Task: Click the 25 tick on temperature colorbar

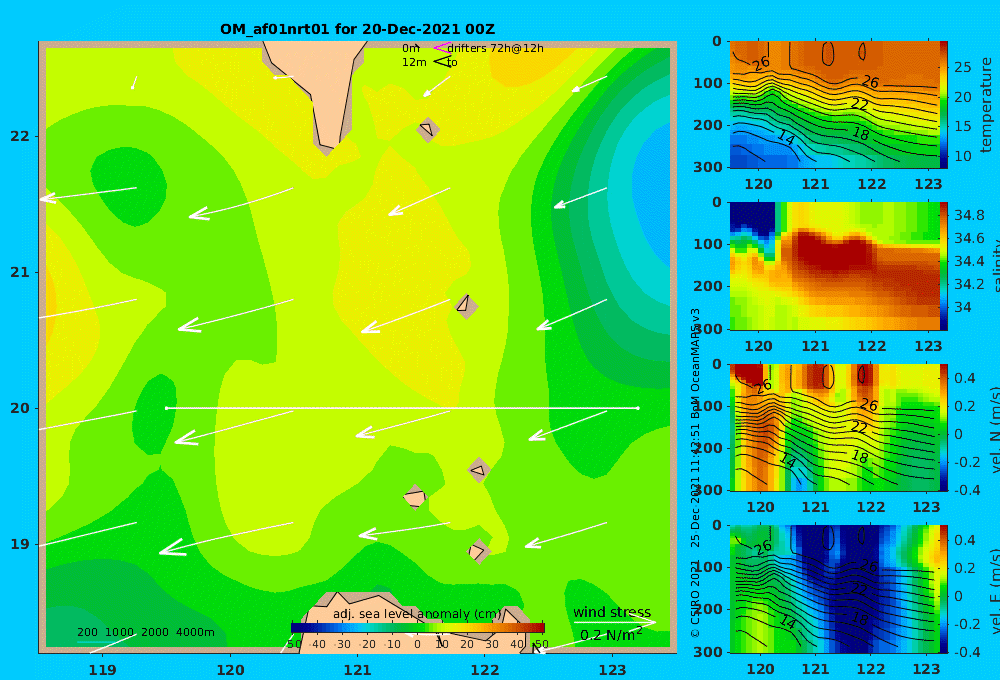Action: (x=962, y=67)
